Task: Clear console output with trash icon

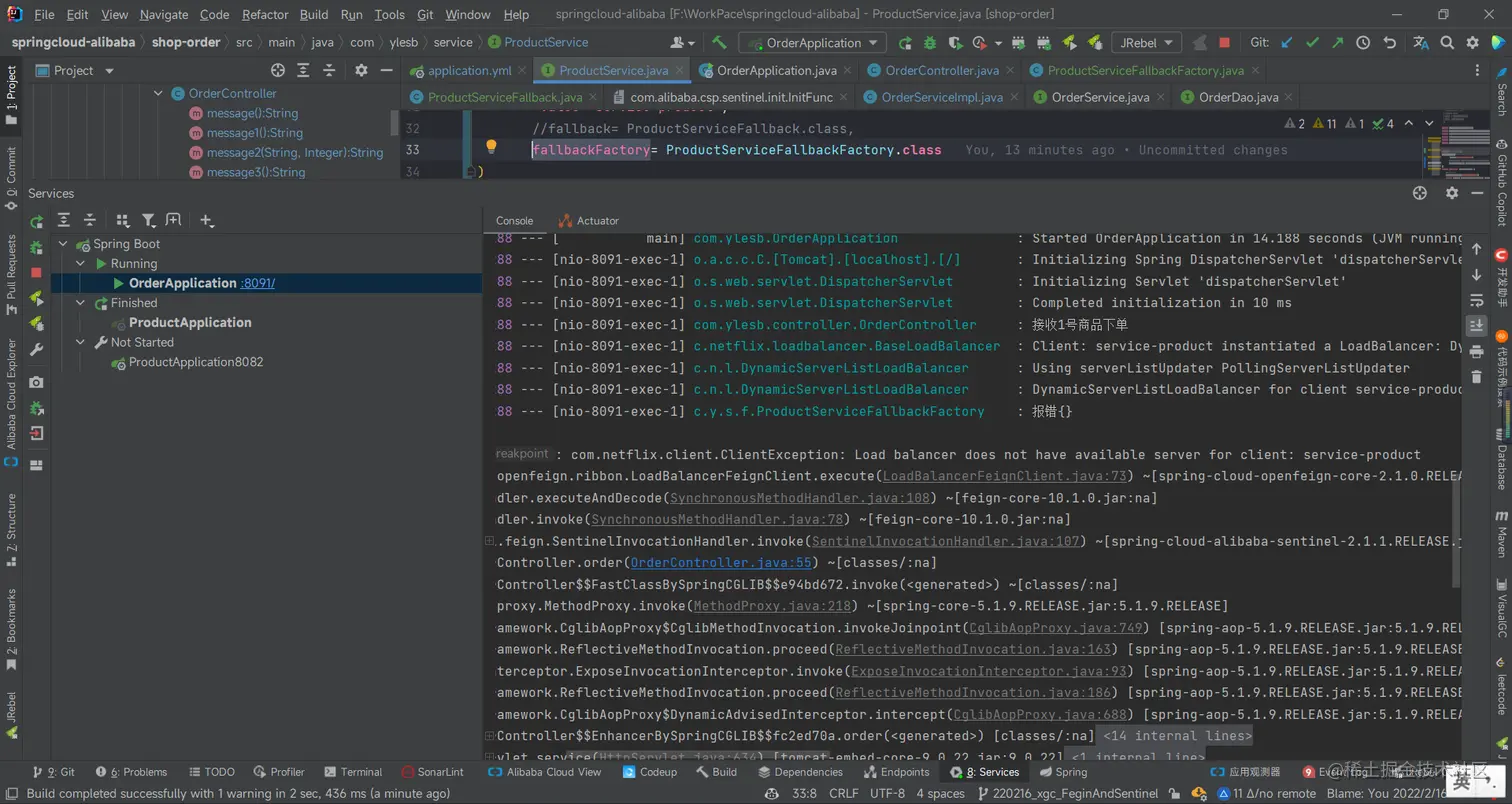Action: click(x=1476, y=376)
